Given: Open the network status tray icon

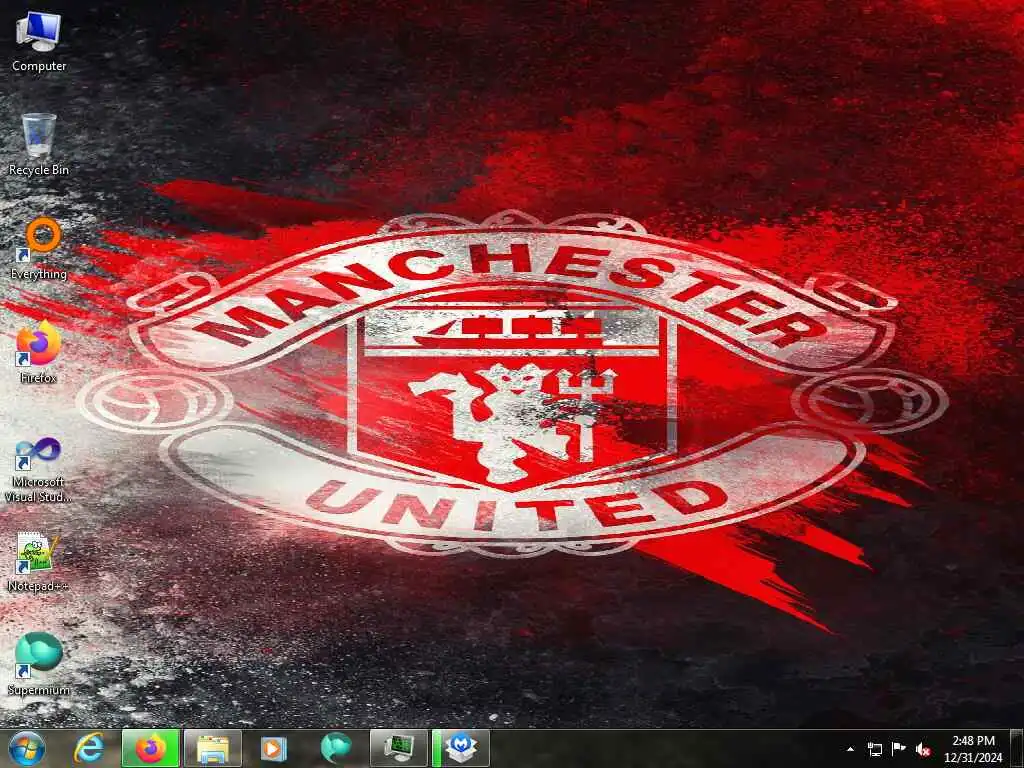Looking at the screenshot, I should pos(874,750).
